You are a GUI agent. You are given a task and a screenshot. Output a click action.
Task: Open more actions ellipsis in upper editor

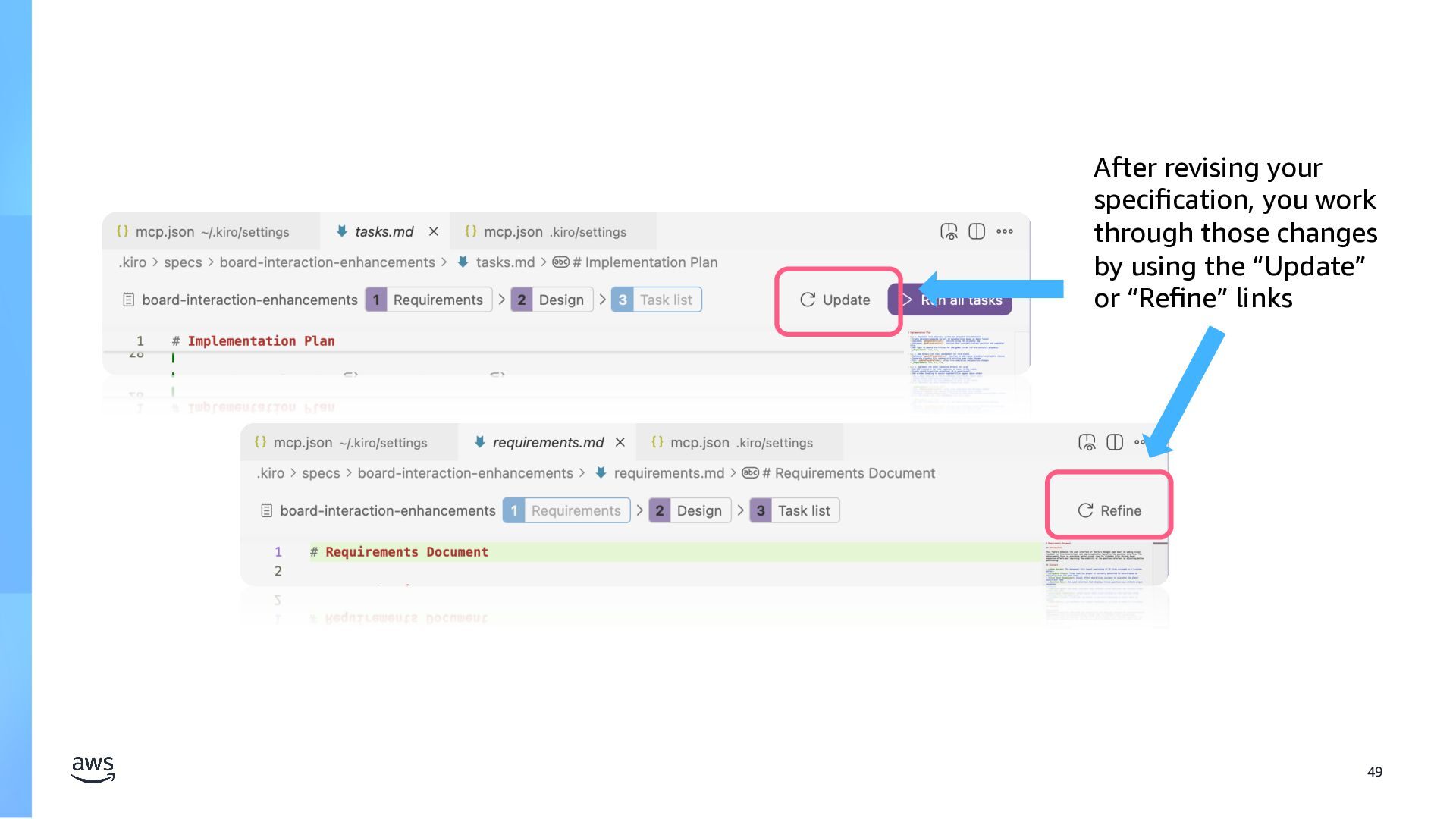1005,231
